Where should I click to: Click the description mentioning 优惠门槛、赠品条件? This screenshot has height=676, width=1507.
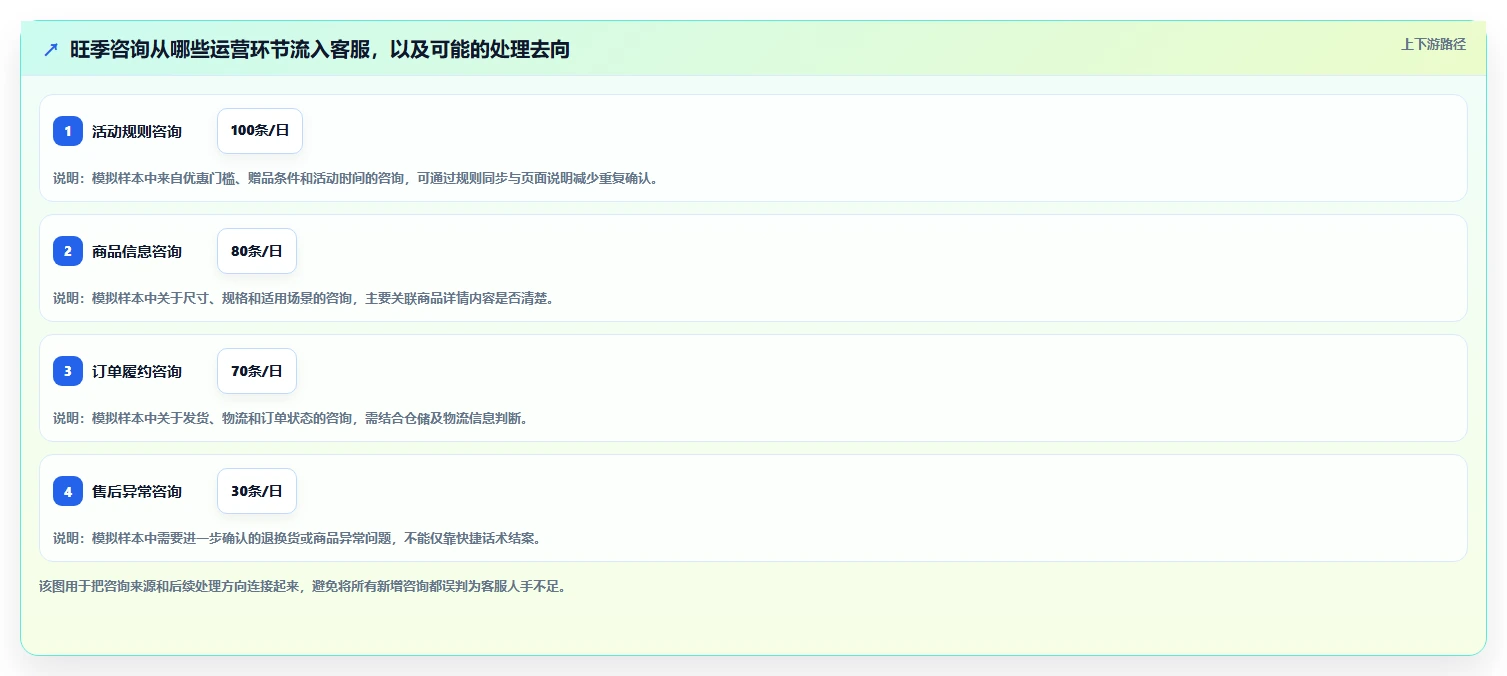(x=356, y=178)
